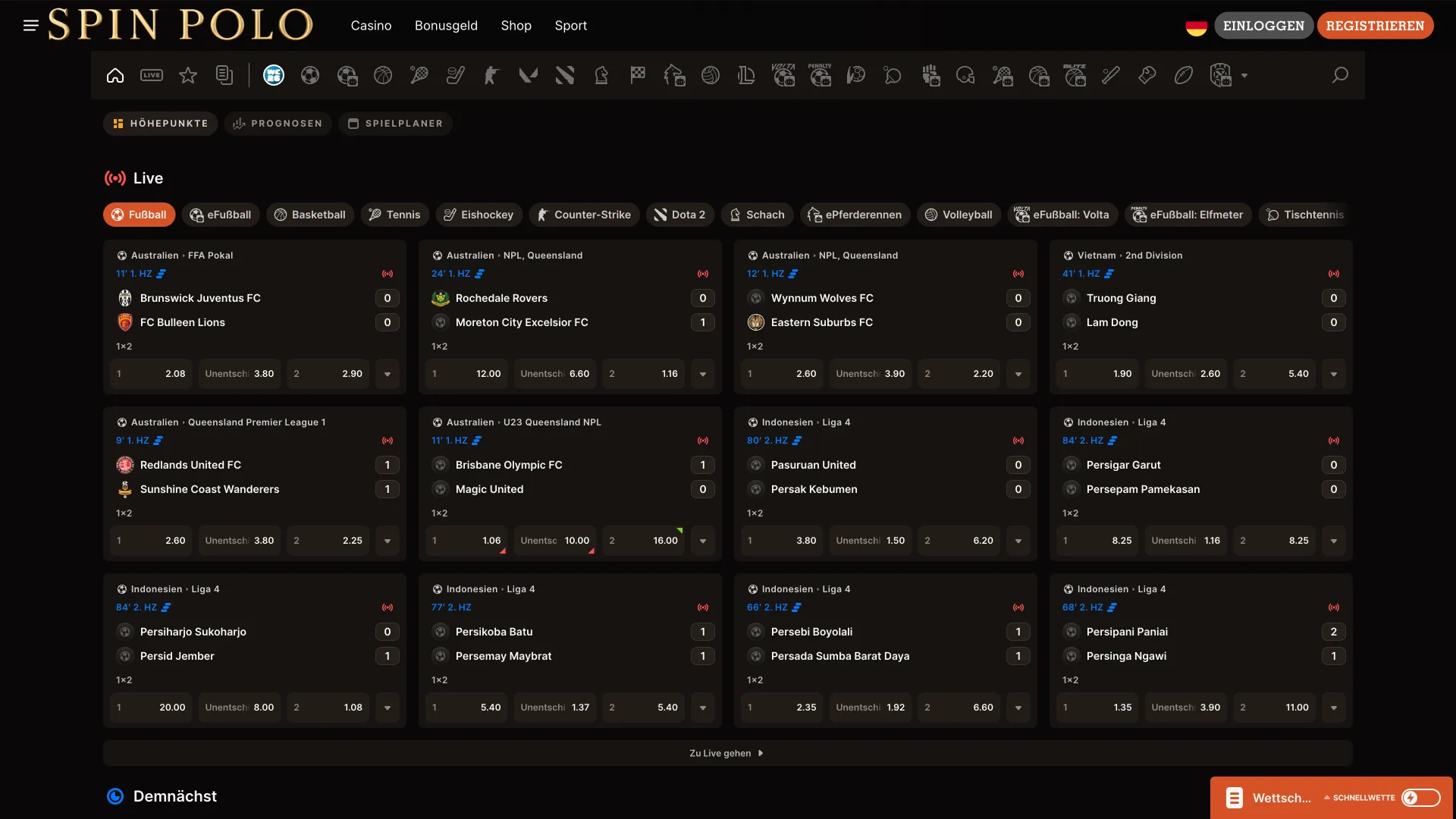Click the Spin Polo logo
The image size is (1456, 819).
180,25
